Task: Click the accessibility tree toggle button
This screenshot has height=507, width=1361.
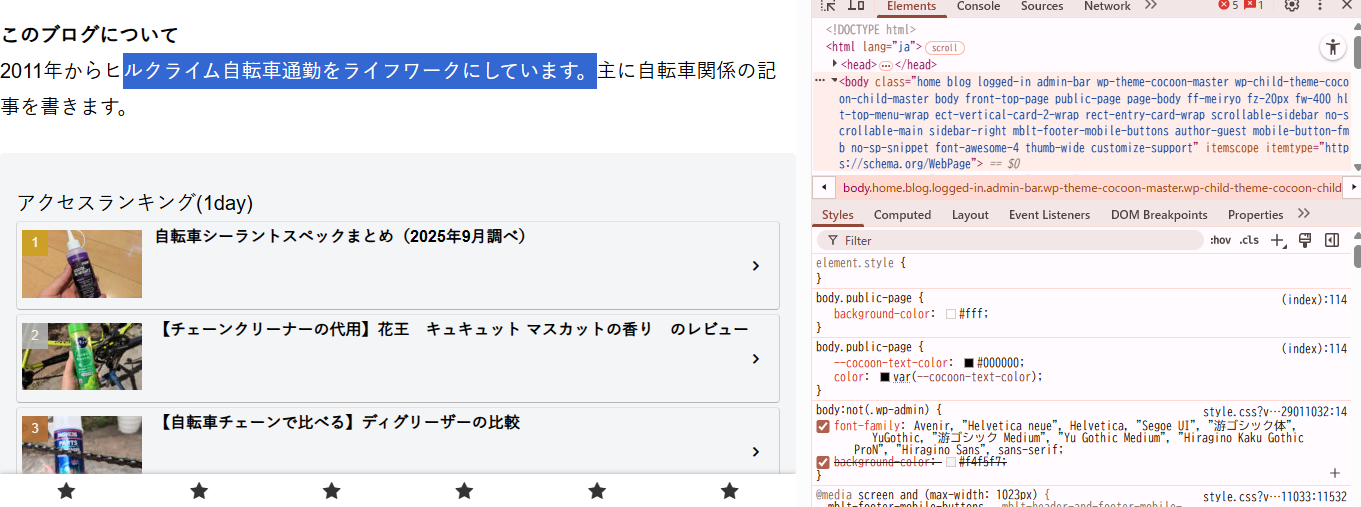Action: pyautogui.click(x=1332, y=46)
